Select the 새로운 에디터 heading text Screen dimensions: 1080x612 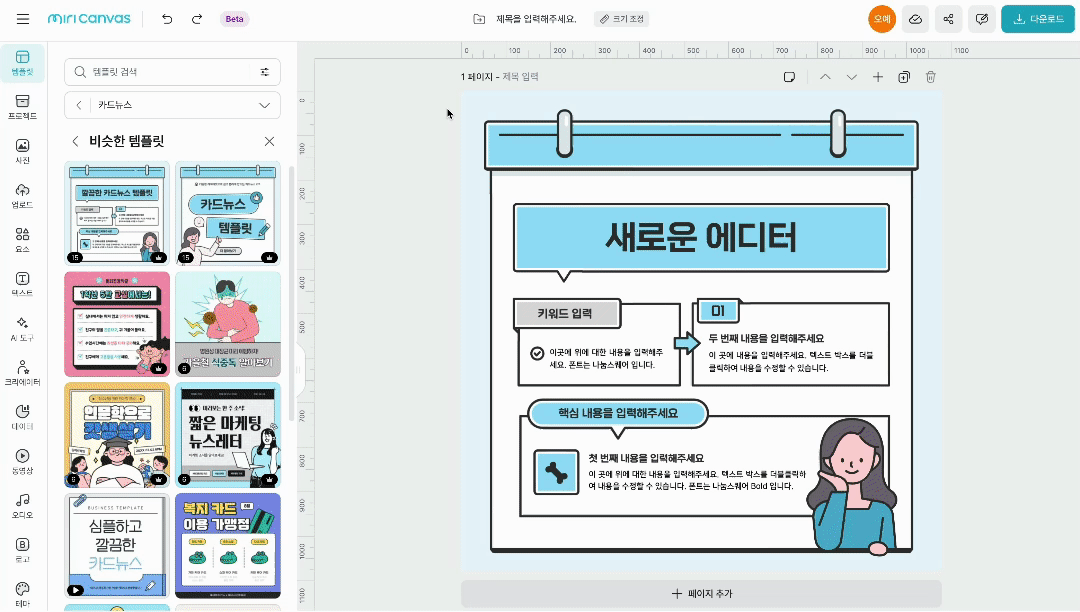pos(701,238)
